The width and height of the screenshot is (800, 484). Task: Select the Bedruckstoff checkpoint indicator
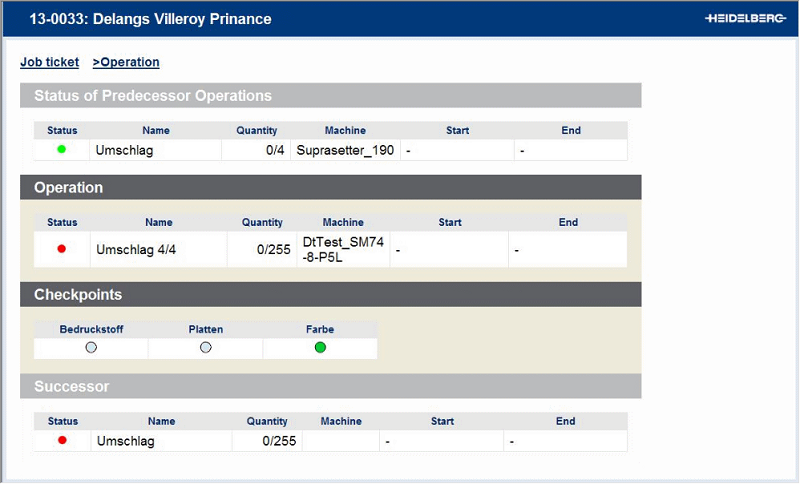91,347
